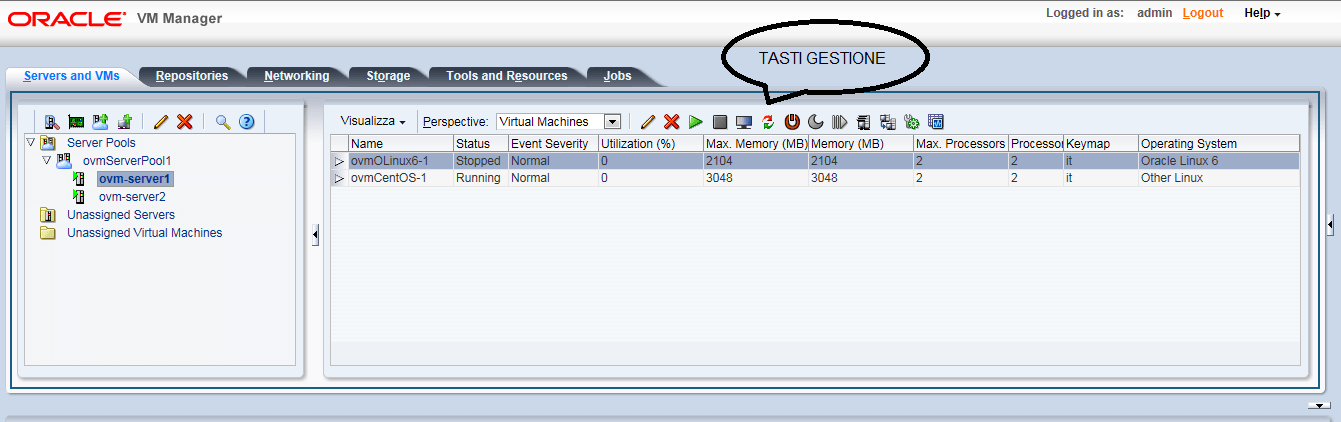
Task: Switch to the Jobs tab
Action: (617, 76)
